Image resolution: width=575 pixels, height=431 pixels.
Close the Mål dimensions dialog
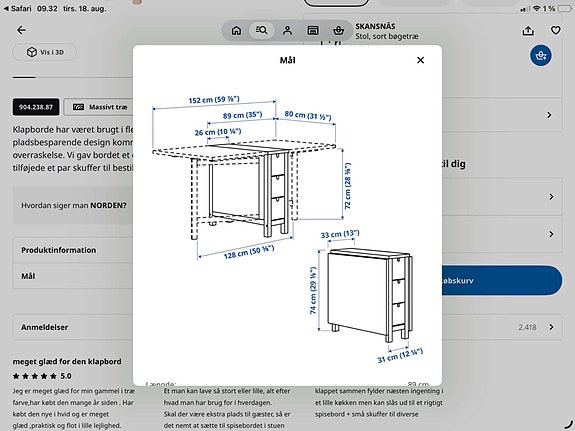[x=420, y=60]
